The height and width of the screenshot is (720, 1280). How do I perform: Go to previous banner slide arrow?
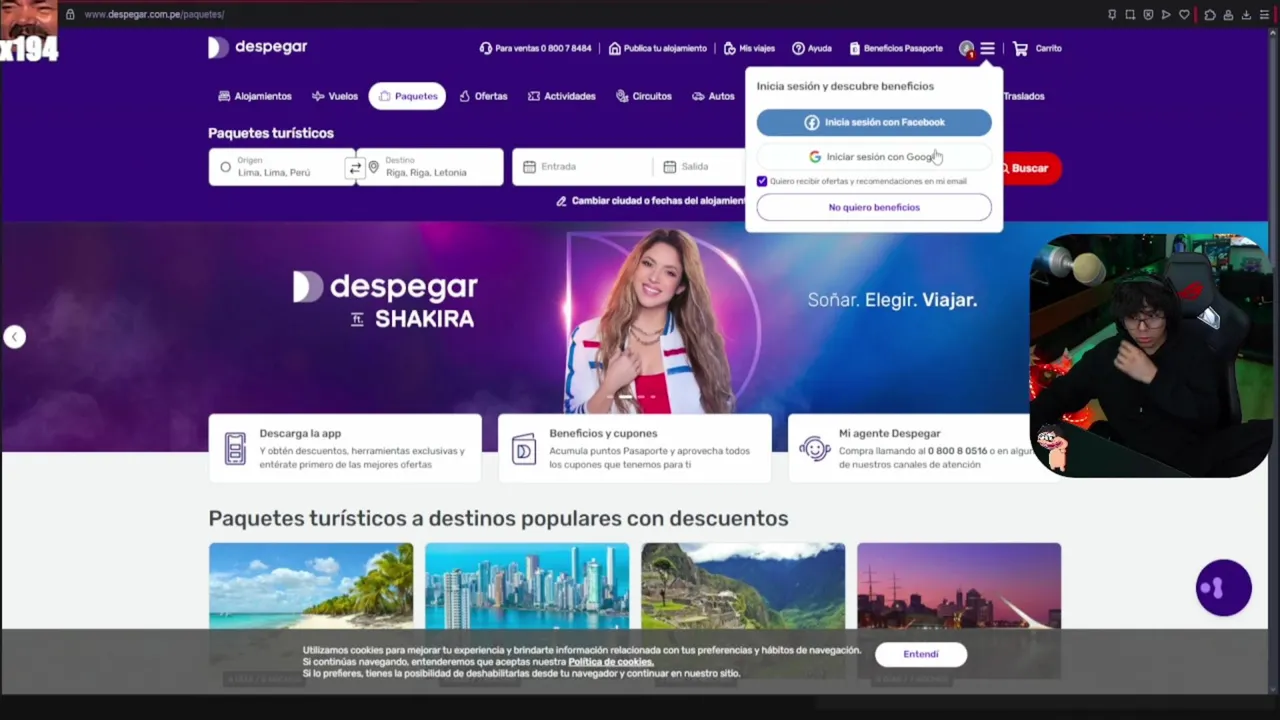(14, 337)
